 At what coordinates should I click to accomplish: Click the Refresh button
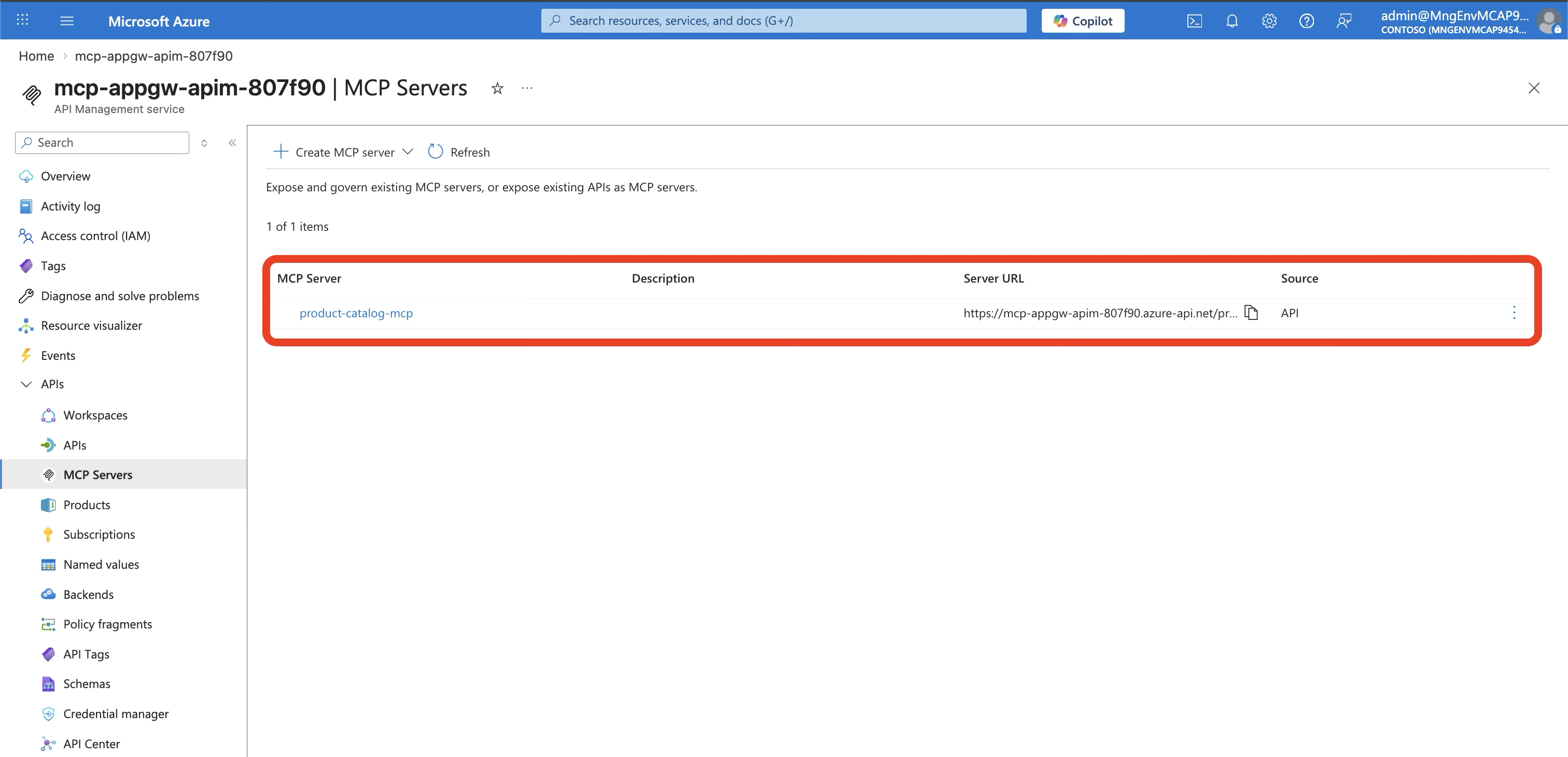(x=459, y=152)
